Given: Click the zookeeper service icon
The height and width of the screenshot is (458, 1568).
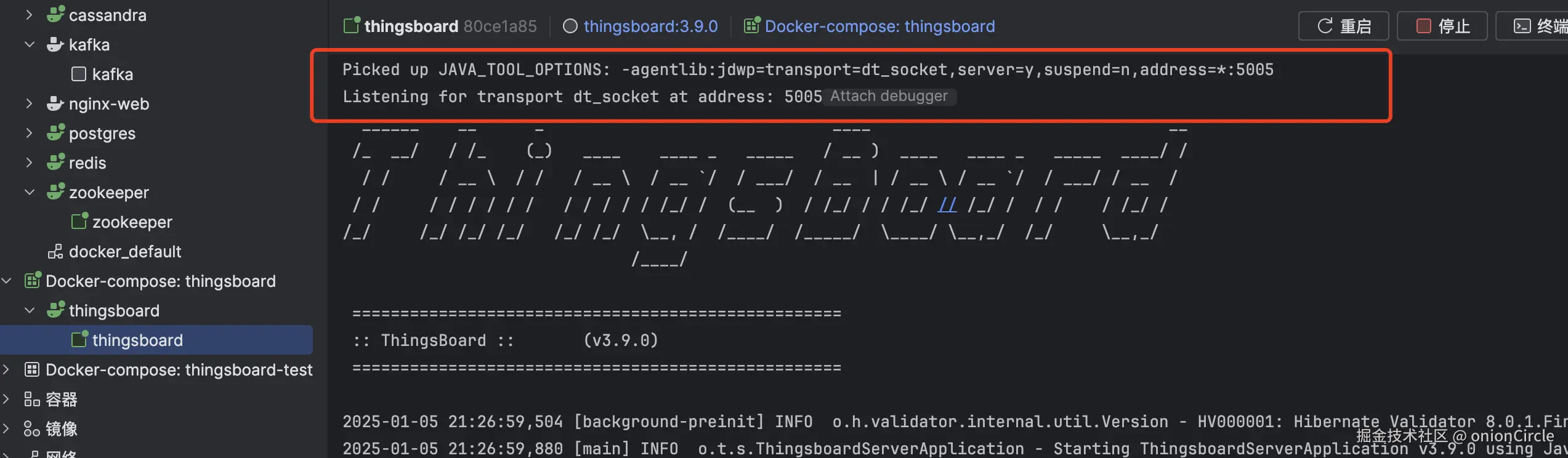Looking at the screenshot, I should [55, 191].
